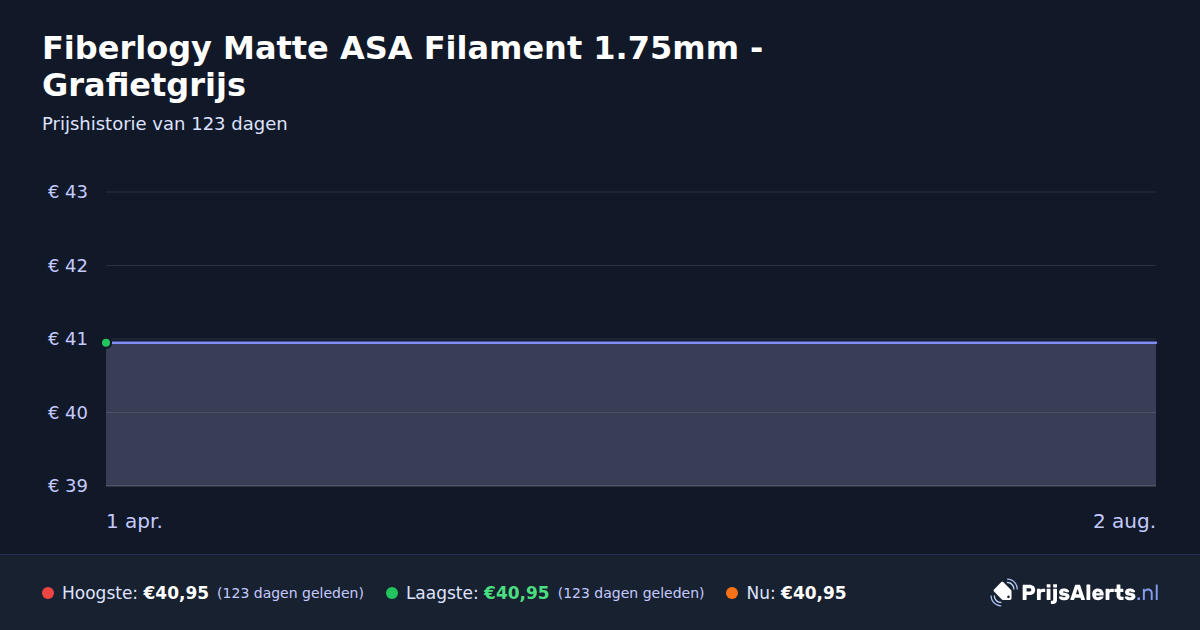
Task: Click the PrijsAlerts tag logo icon
Action: tap(1003, 593)
